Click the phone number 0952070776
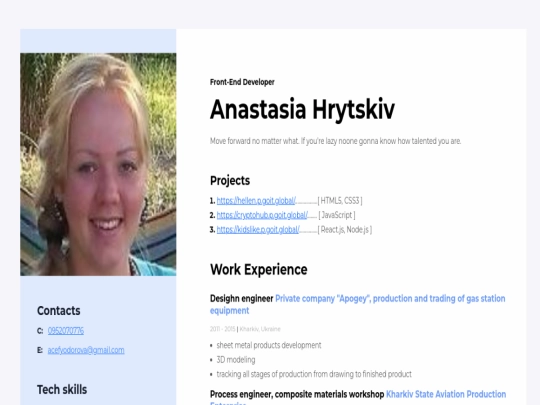Image resolution: width=540 pixels, height=405 pixels. click(x=66, y=331)
